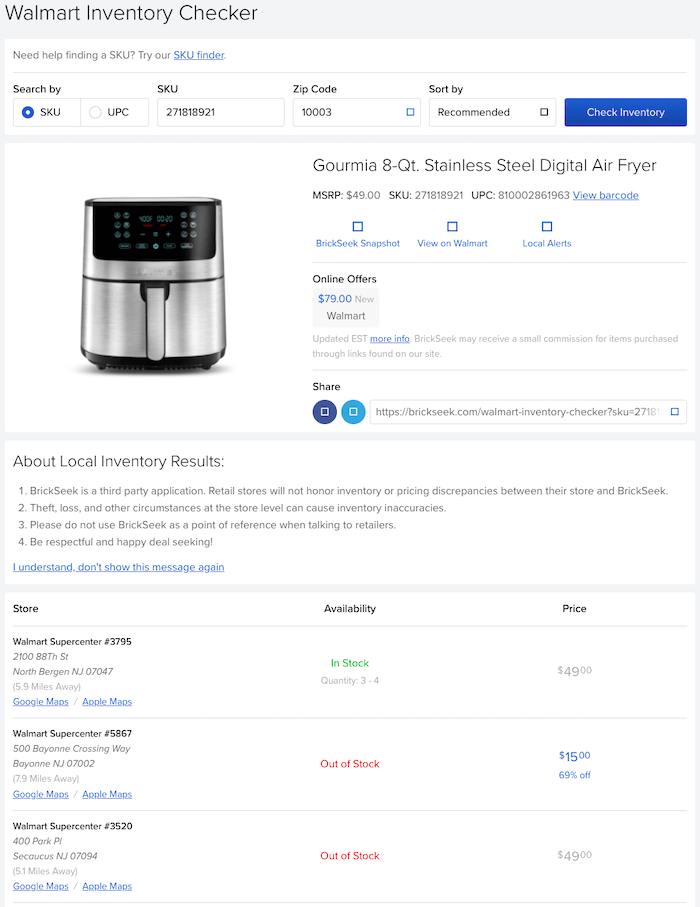Viewport: 700px width, 907px height.
Task: Open Apple Maps for store #5867
Action: coord(107,794)
